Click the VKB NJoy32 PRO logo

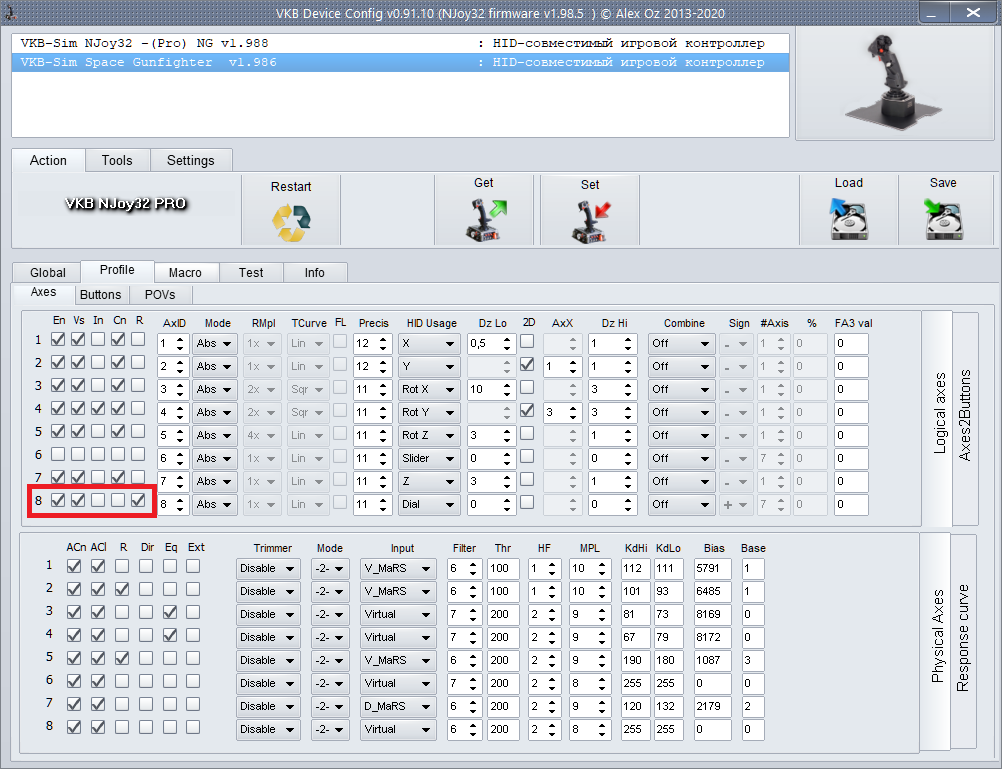click(x=126, y=203)
